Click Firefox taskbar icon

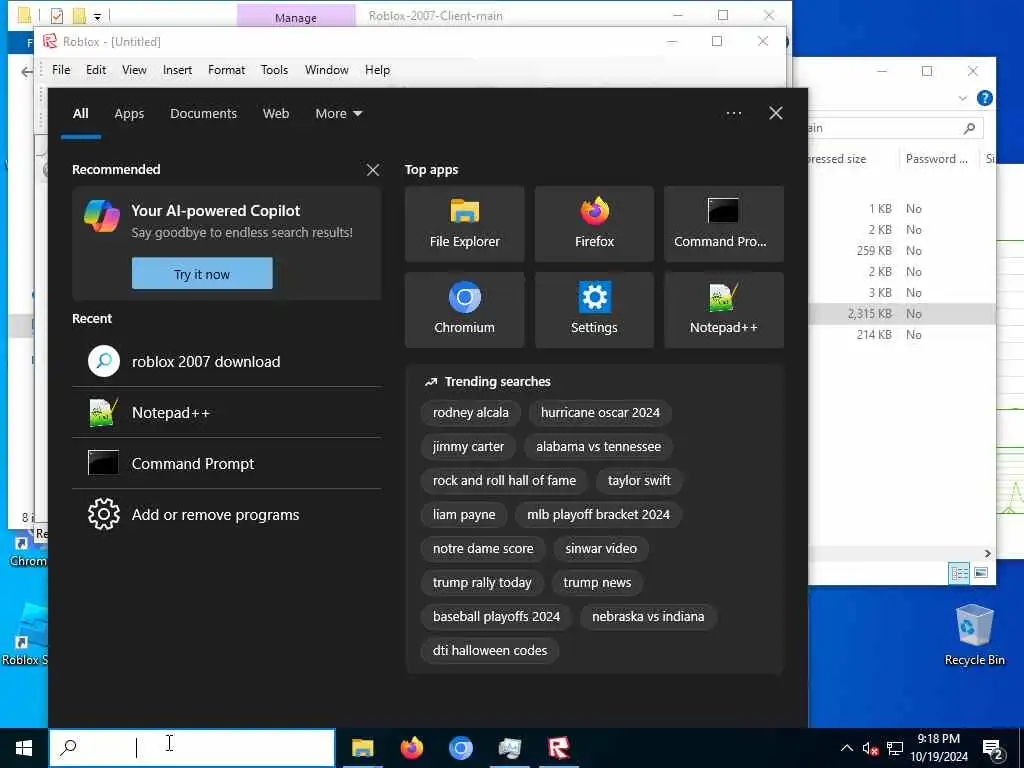pos(411,748)
